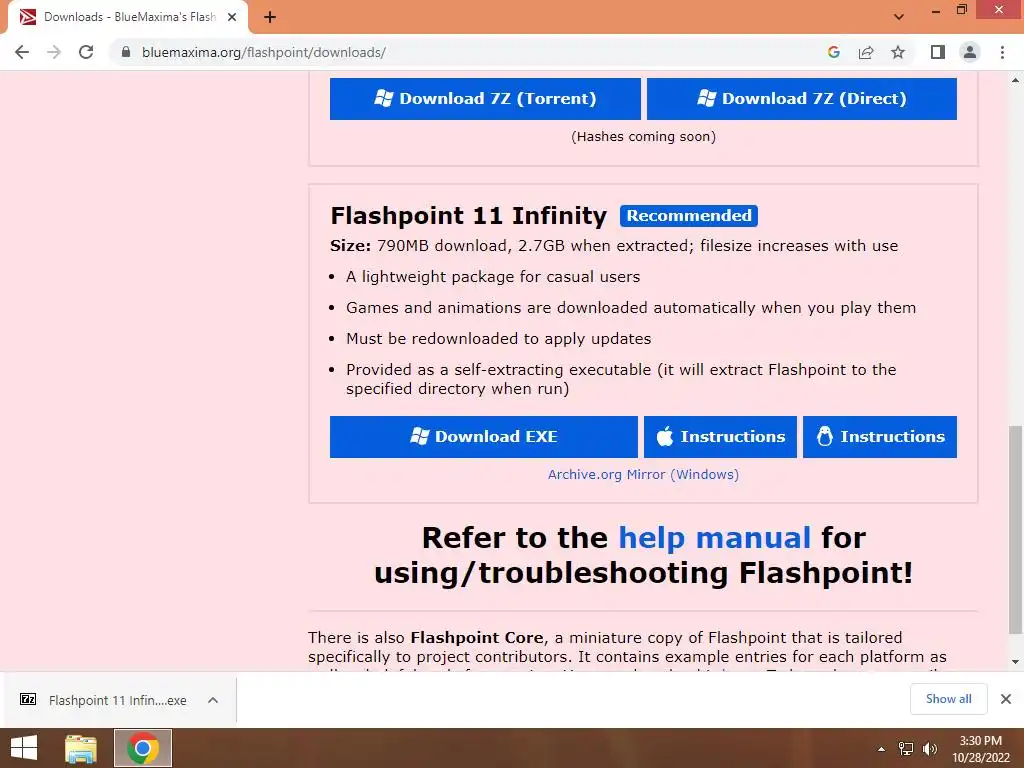Click the Flashpoint 11 Infinity heading
This screenshot has height=768, width=1024.
468,216
